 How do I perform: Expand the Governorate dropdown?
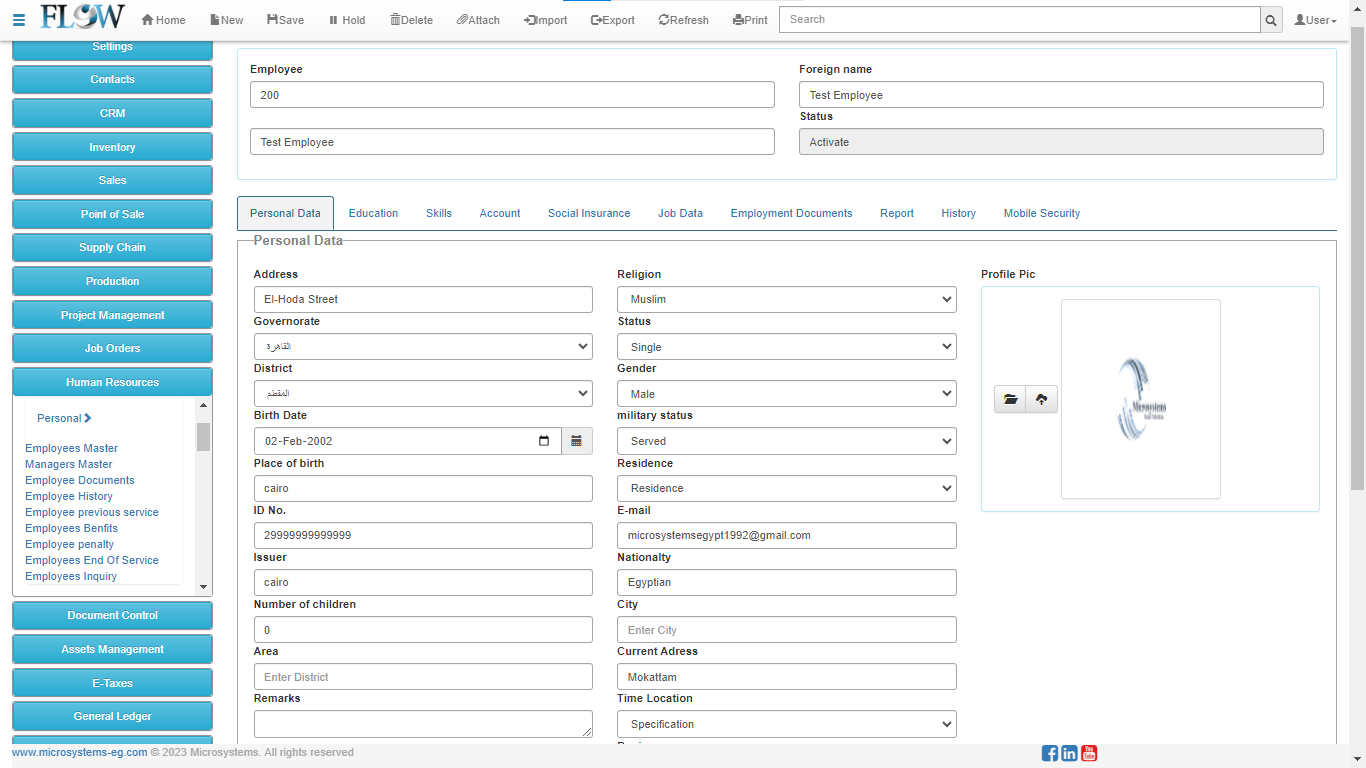point(422,346)
